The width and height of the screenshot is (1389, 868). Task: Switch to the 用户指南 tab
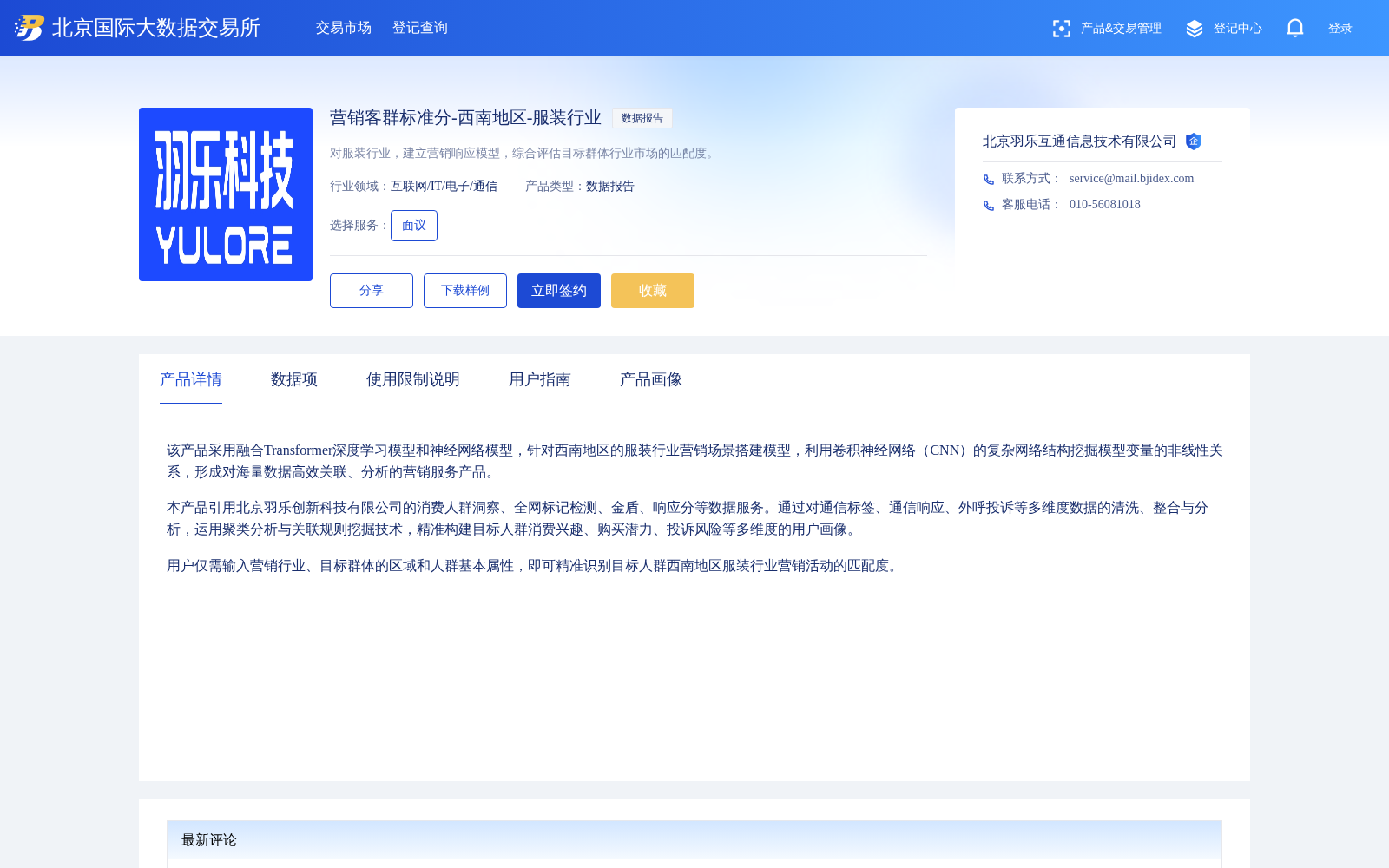[540, 379]
